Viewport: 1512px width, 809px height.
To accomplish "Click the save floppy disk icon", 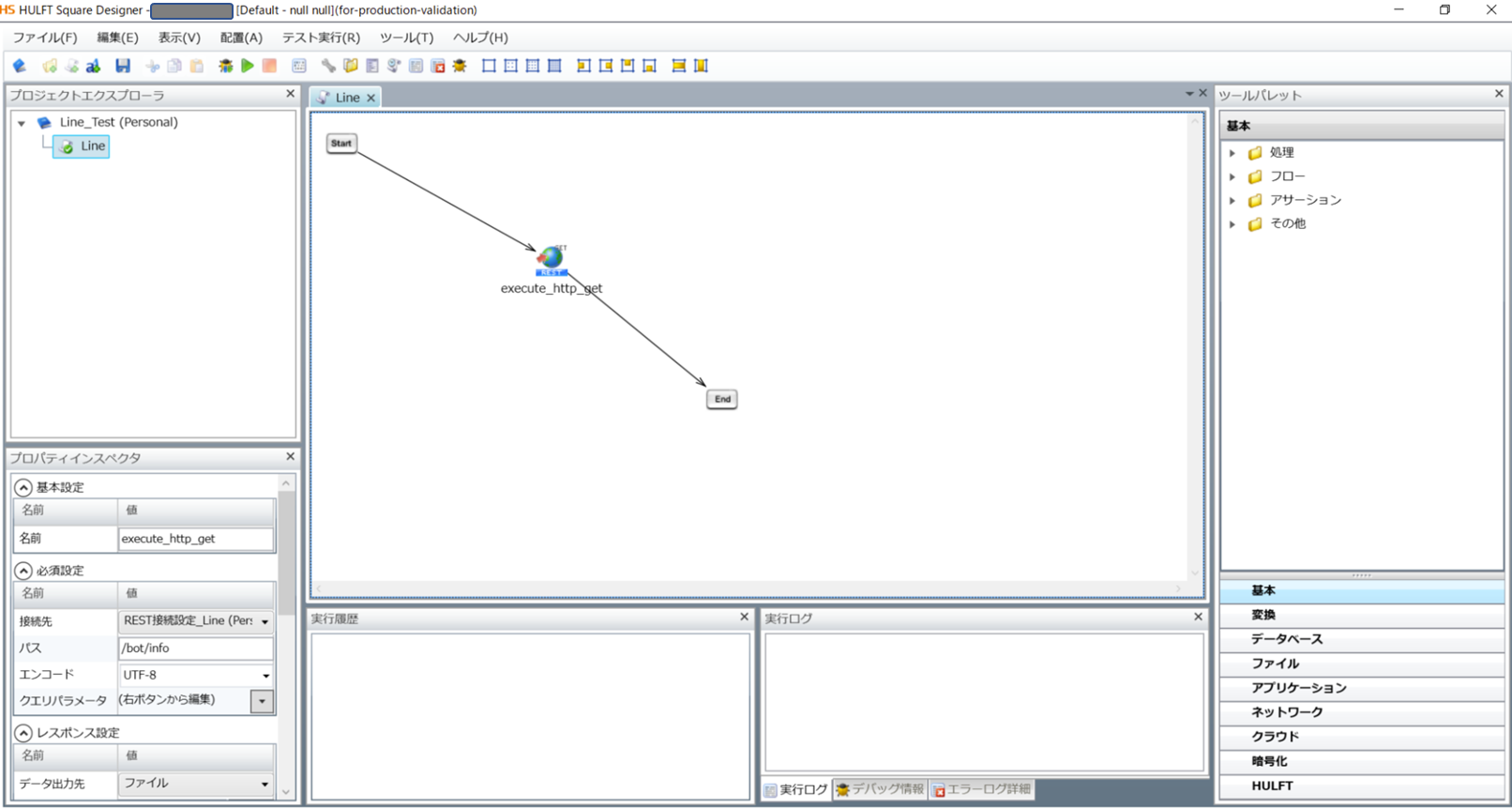I will point(123,66).
